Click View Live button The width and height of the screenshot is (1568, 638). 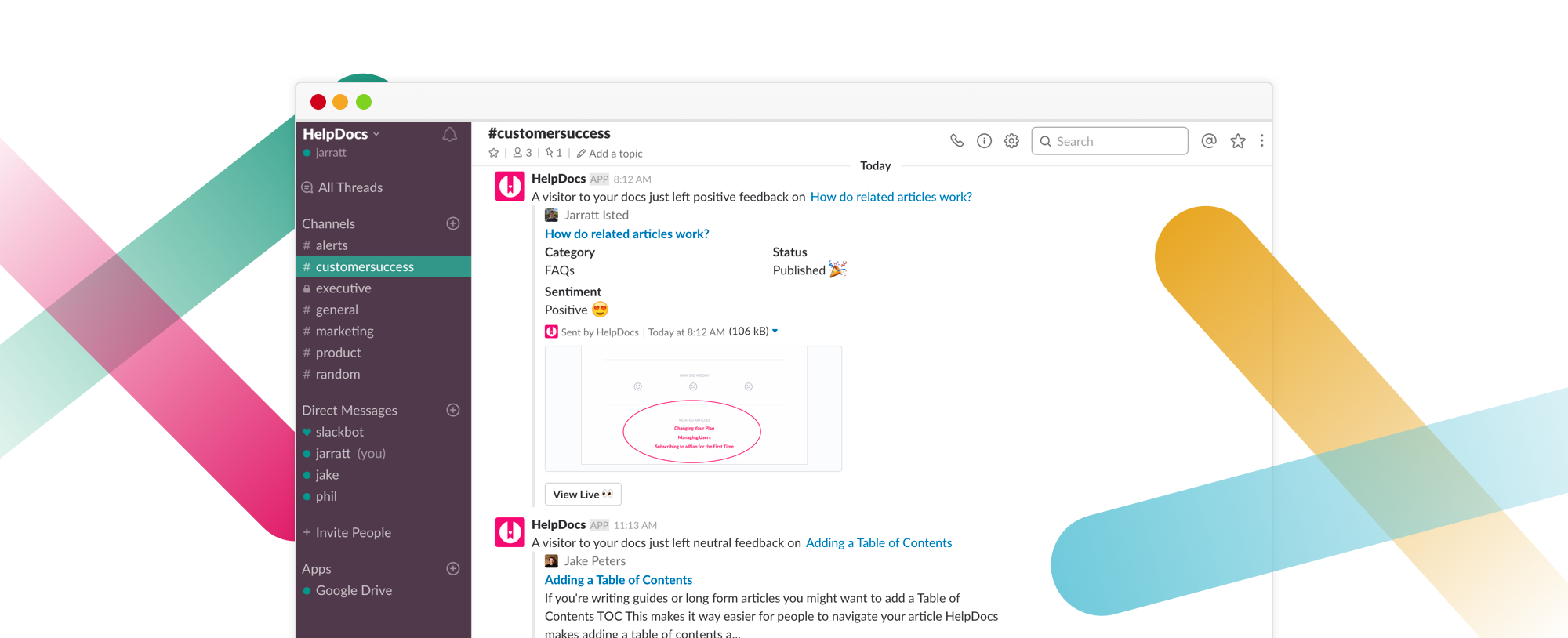(x=583, y=495)
